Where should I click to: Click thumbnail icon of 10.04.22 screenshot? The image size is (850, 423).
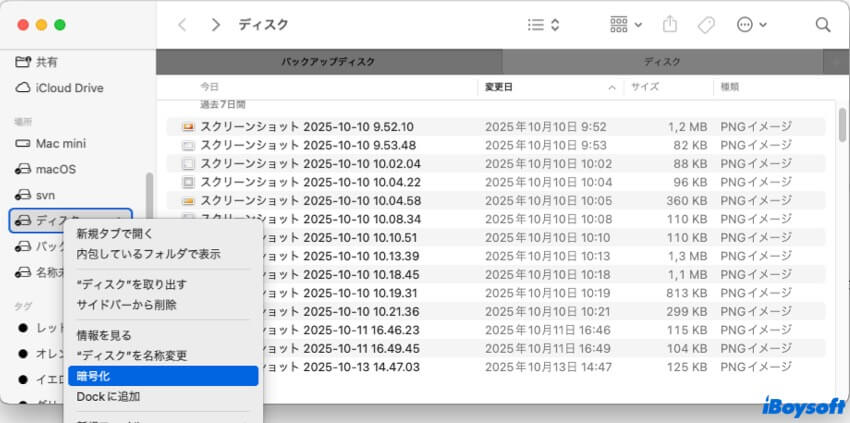point(188,182)
